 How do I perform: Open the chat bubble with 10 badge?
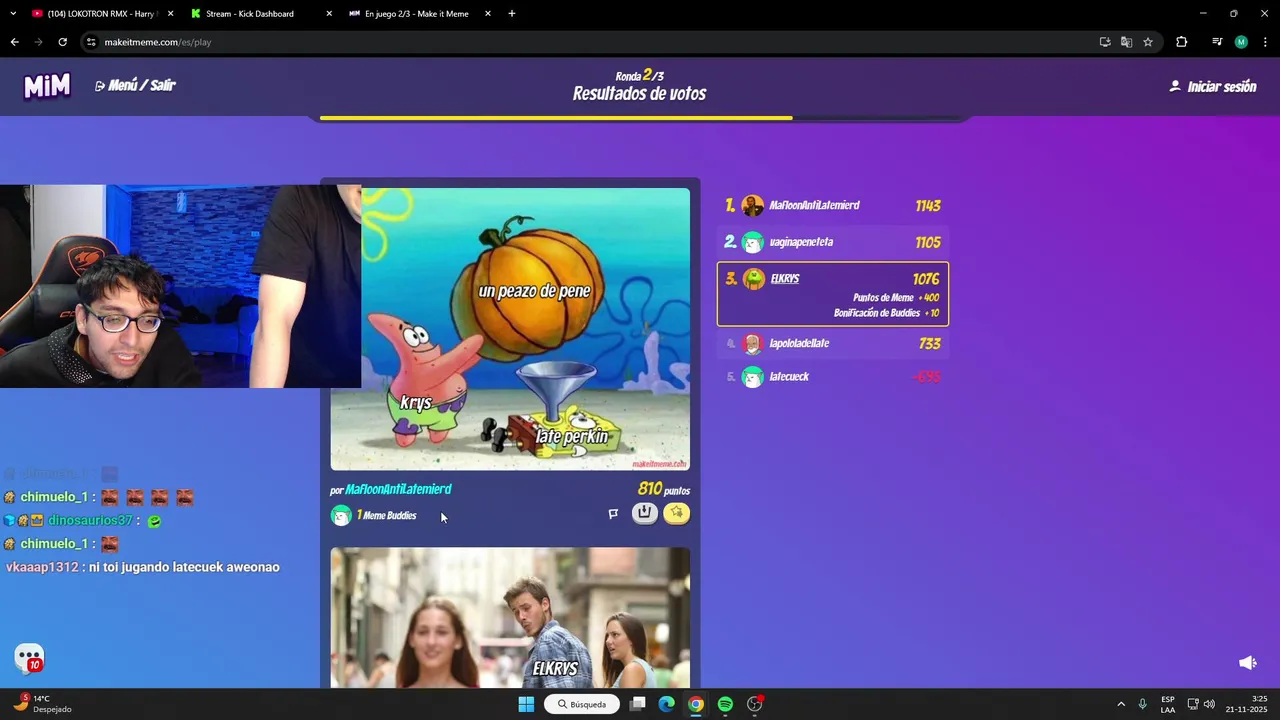pyautogui.click(x=30, y=658)
